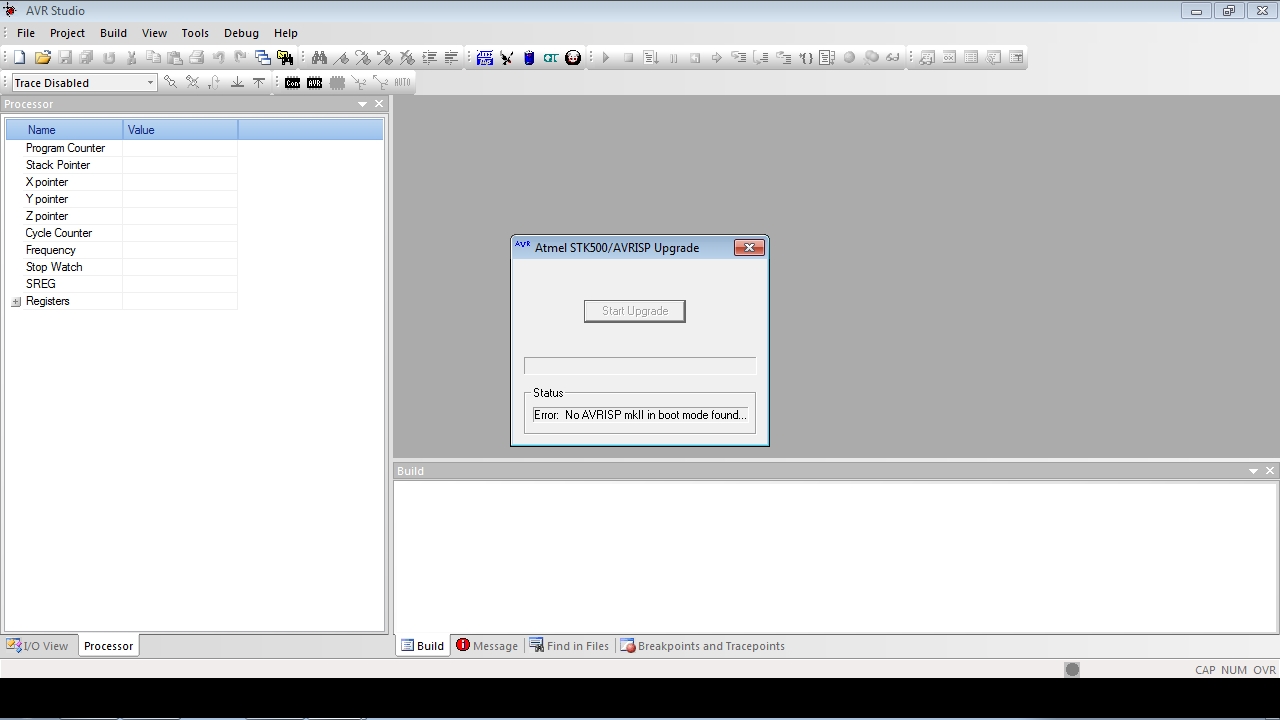Open the Project menu
Viewport: 1280px width, 720px height.
[68, 33]
